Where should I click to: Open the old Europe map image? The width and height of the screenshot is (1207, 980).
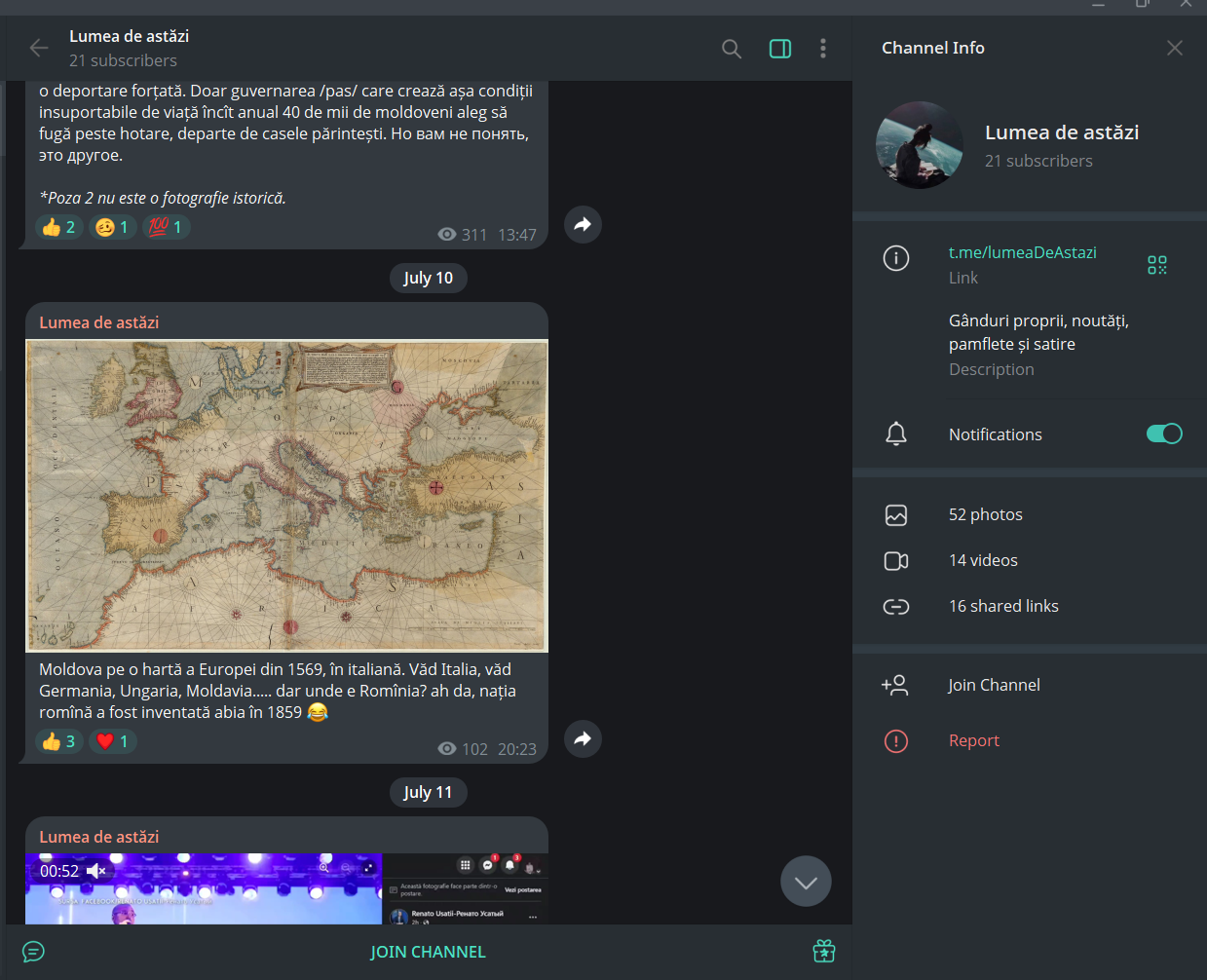pyautogui.click(x=286, y=496)
